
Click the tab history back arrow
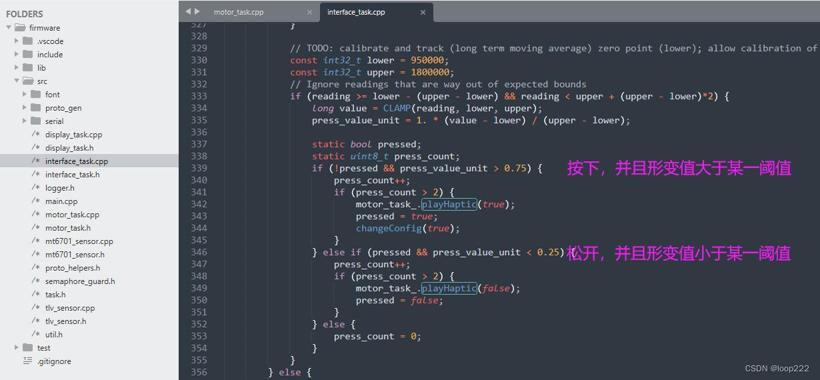click(188, 11)
